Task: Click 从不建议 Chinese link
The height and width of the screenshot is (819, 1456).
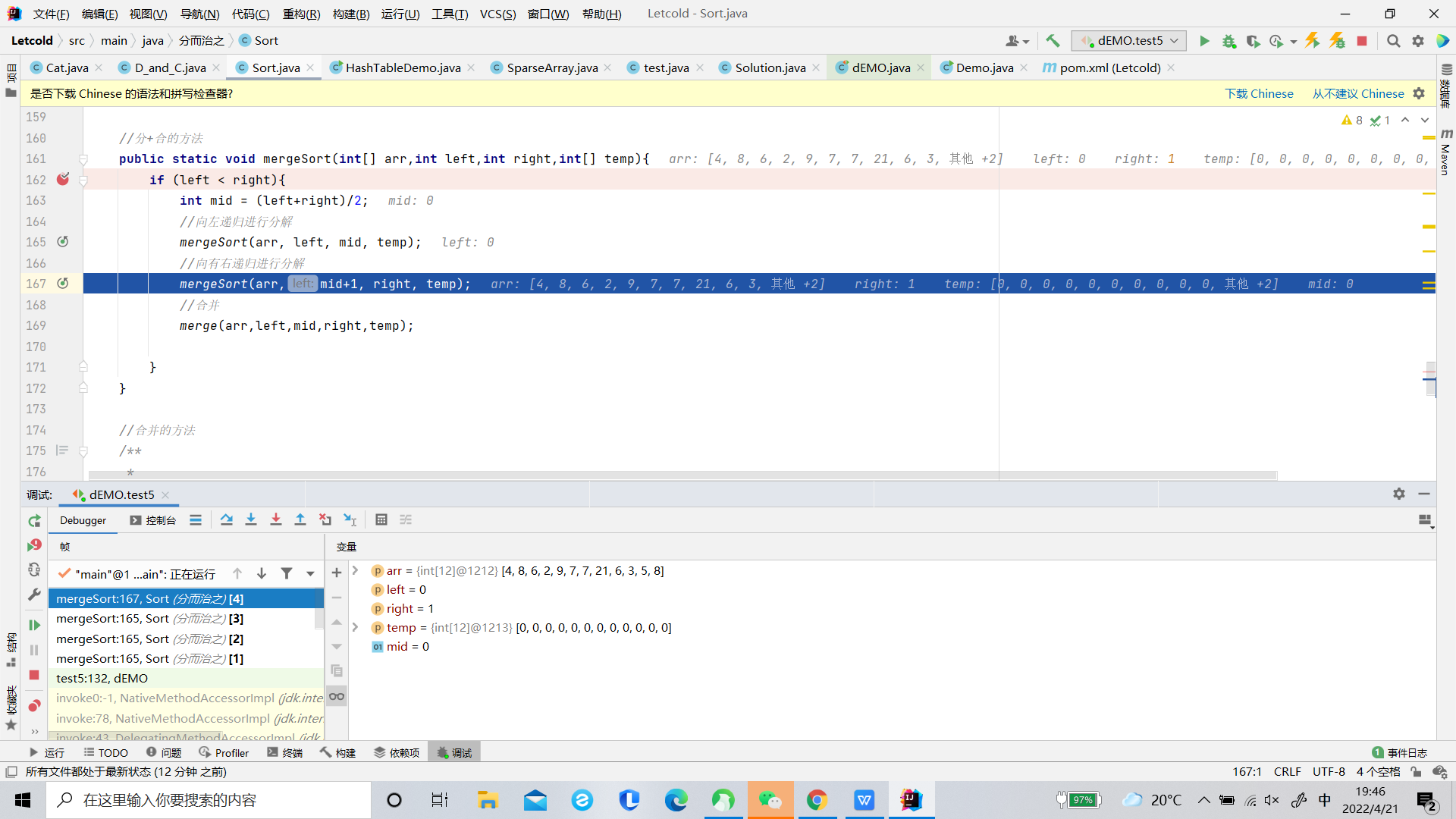Action: (x=1358, y=93)
